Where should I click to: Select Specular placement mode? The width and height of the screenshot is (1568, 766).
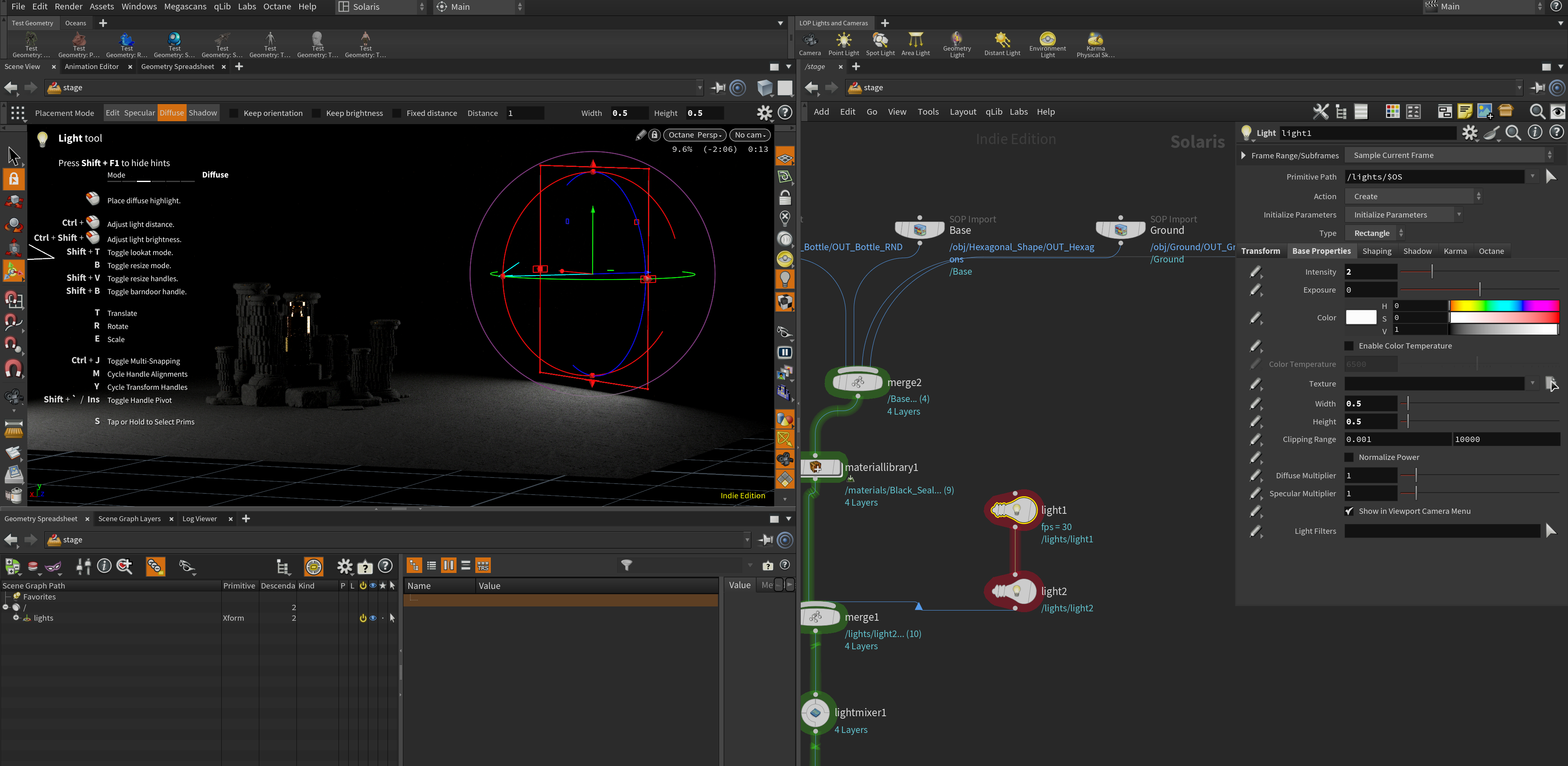click(139, 113)
